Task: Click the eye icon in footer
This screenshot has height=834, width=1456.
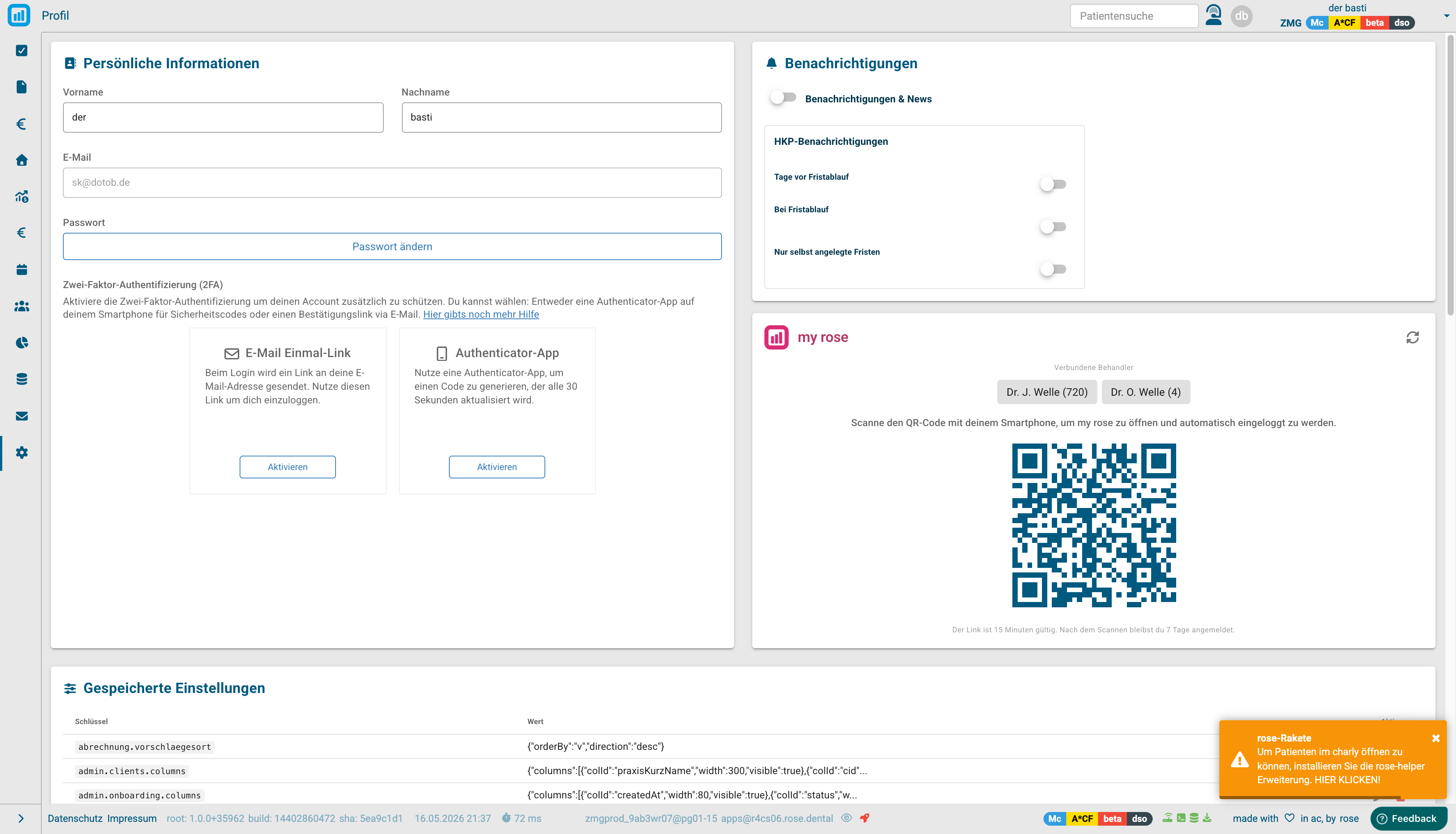Action: [x=847, y=818]
